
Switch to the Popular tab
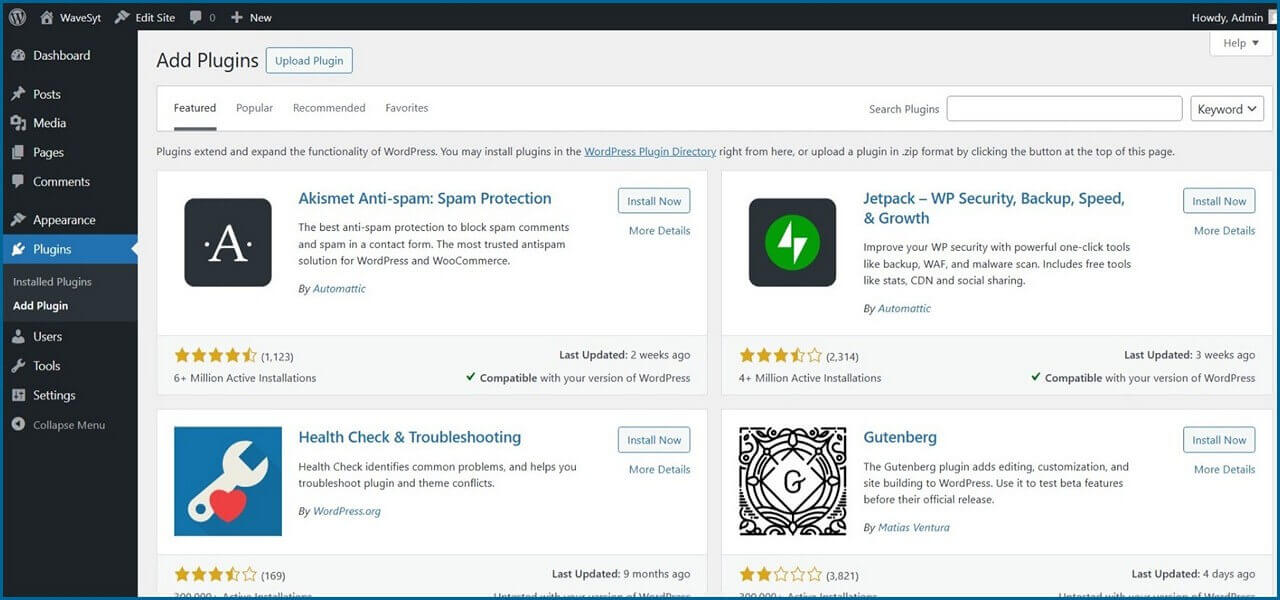[254, 108]
